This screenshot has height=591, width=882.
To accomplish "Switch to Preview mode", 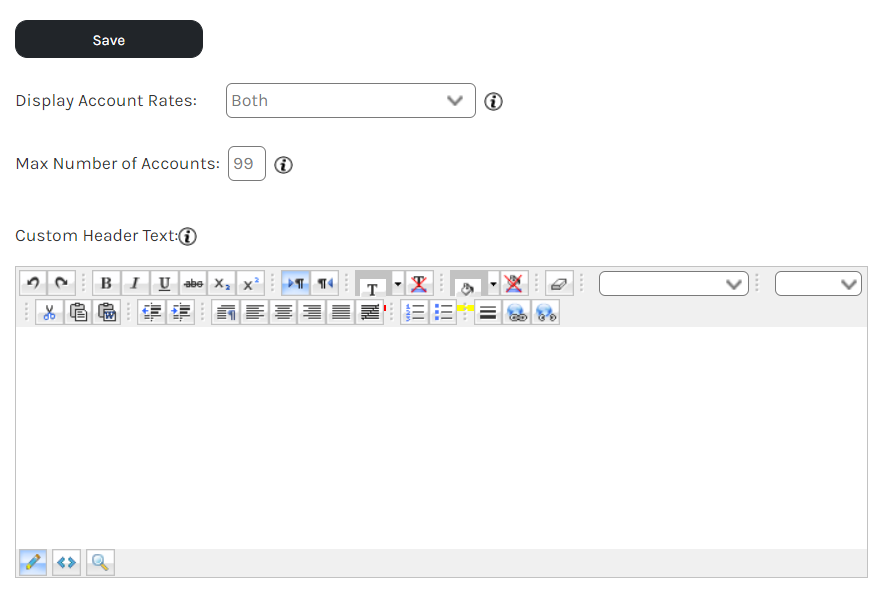I will (100, 562).
